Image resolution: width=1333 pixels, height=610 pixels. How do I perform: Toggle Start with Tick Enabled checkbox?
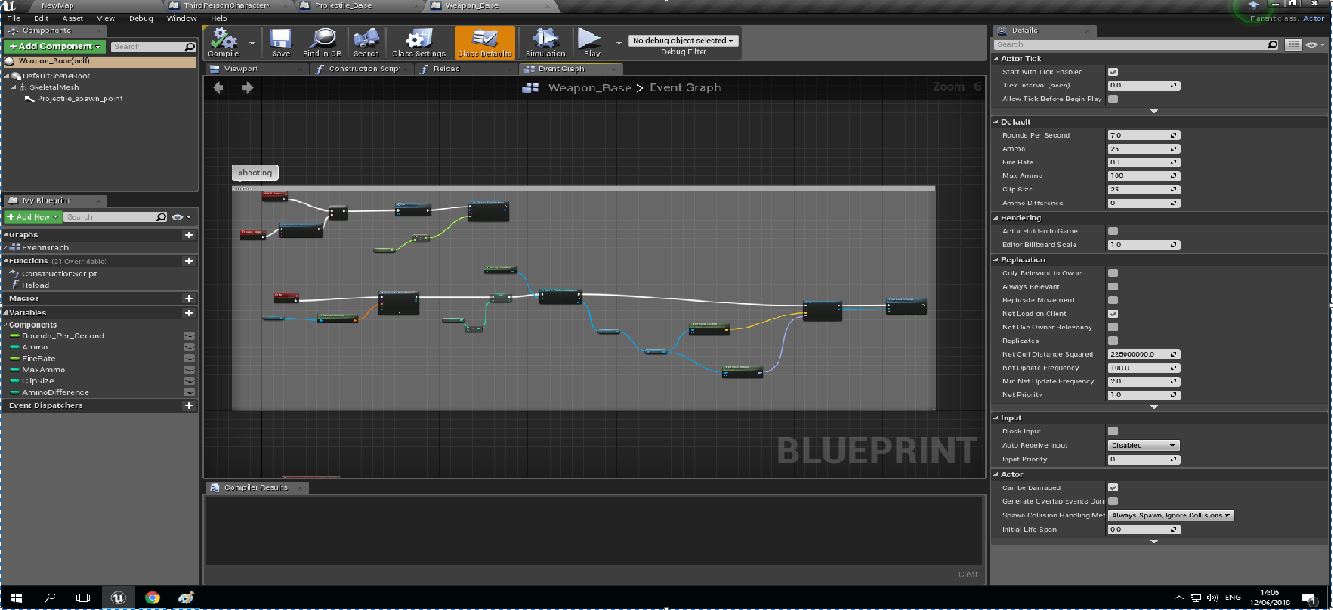coord(1113,72)
